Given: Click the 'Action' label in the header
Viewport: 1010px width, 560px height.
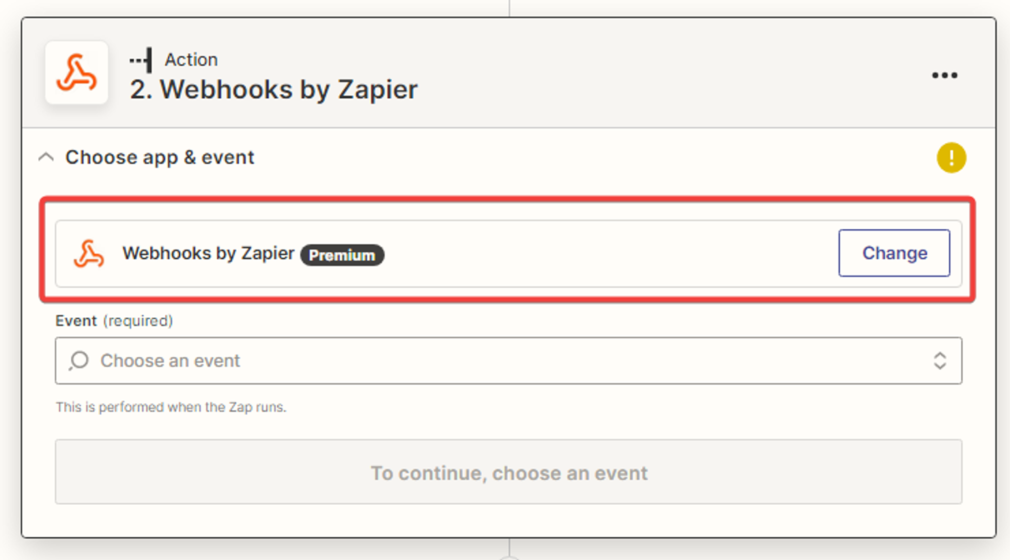Looking at the screenshot, I should (191, 60).
